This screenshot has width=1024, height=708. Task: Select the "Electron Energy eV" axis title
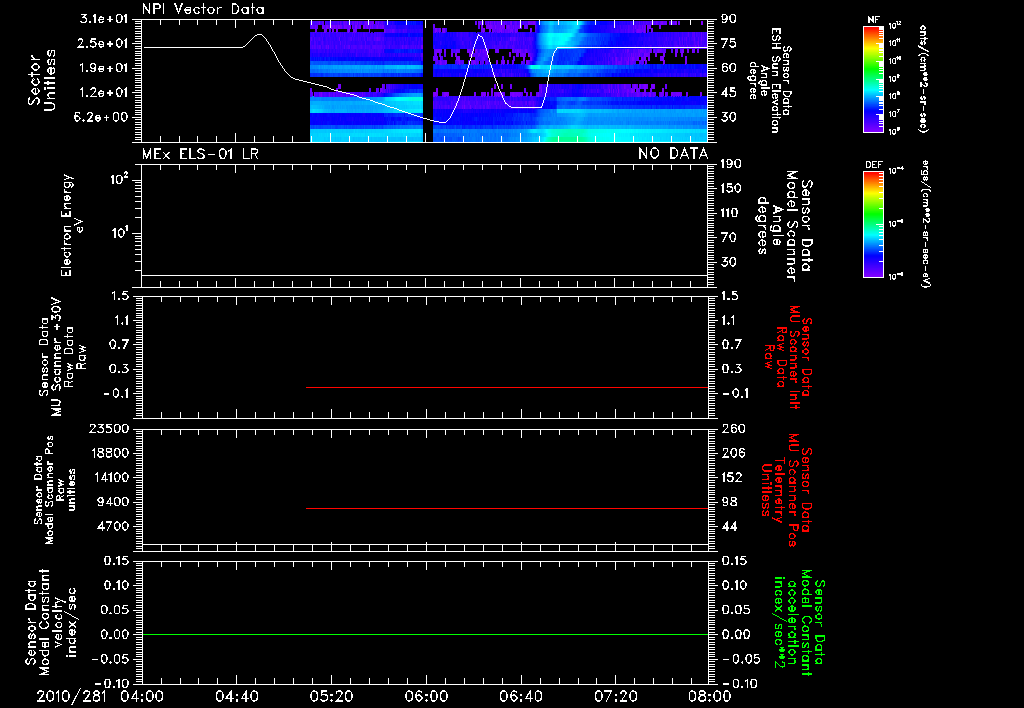tap(72, 225)
